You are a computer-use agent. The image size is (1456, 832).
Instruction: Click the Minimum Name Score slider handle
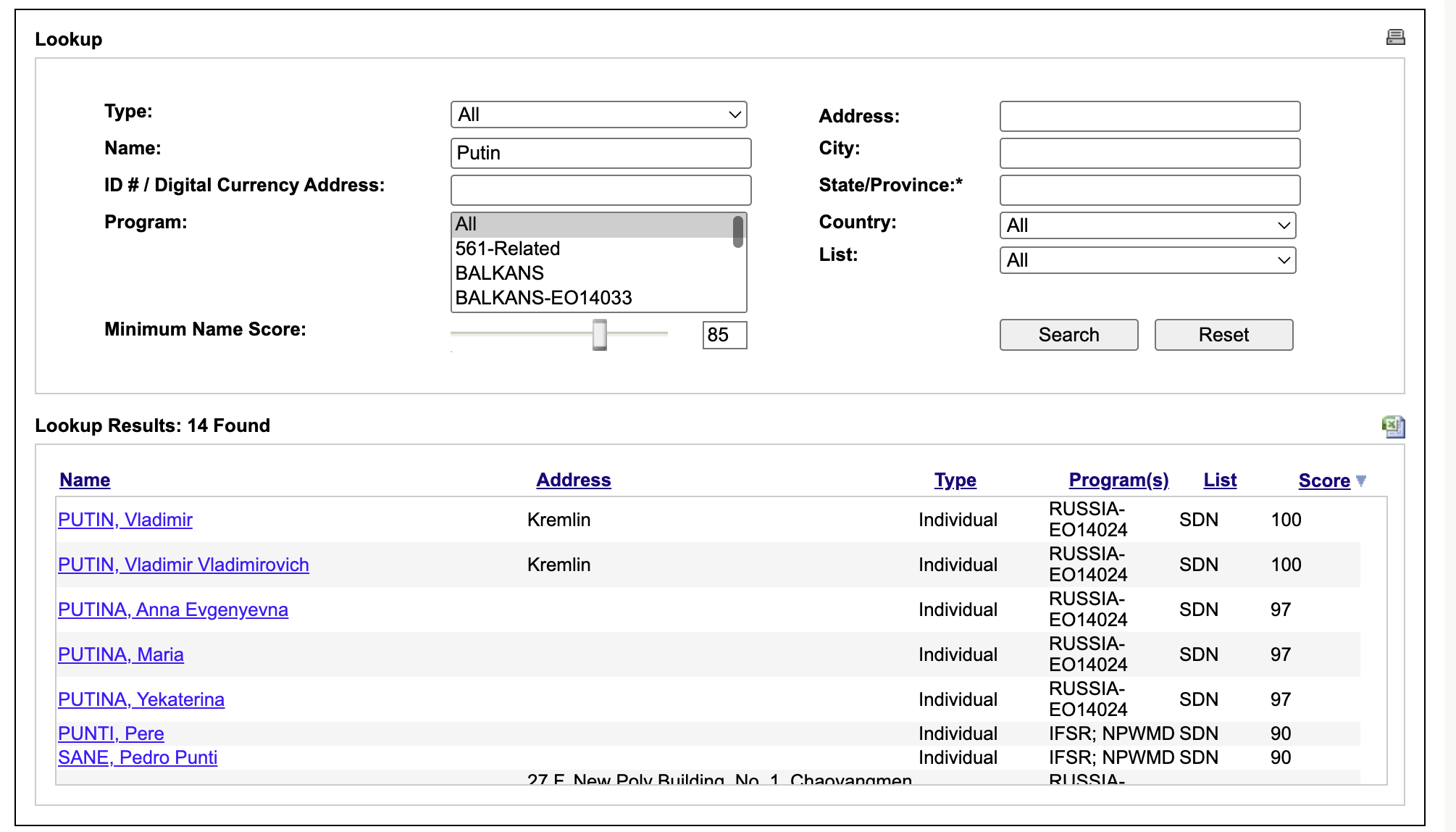[x=600, y=334]
